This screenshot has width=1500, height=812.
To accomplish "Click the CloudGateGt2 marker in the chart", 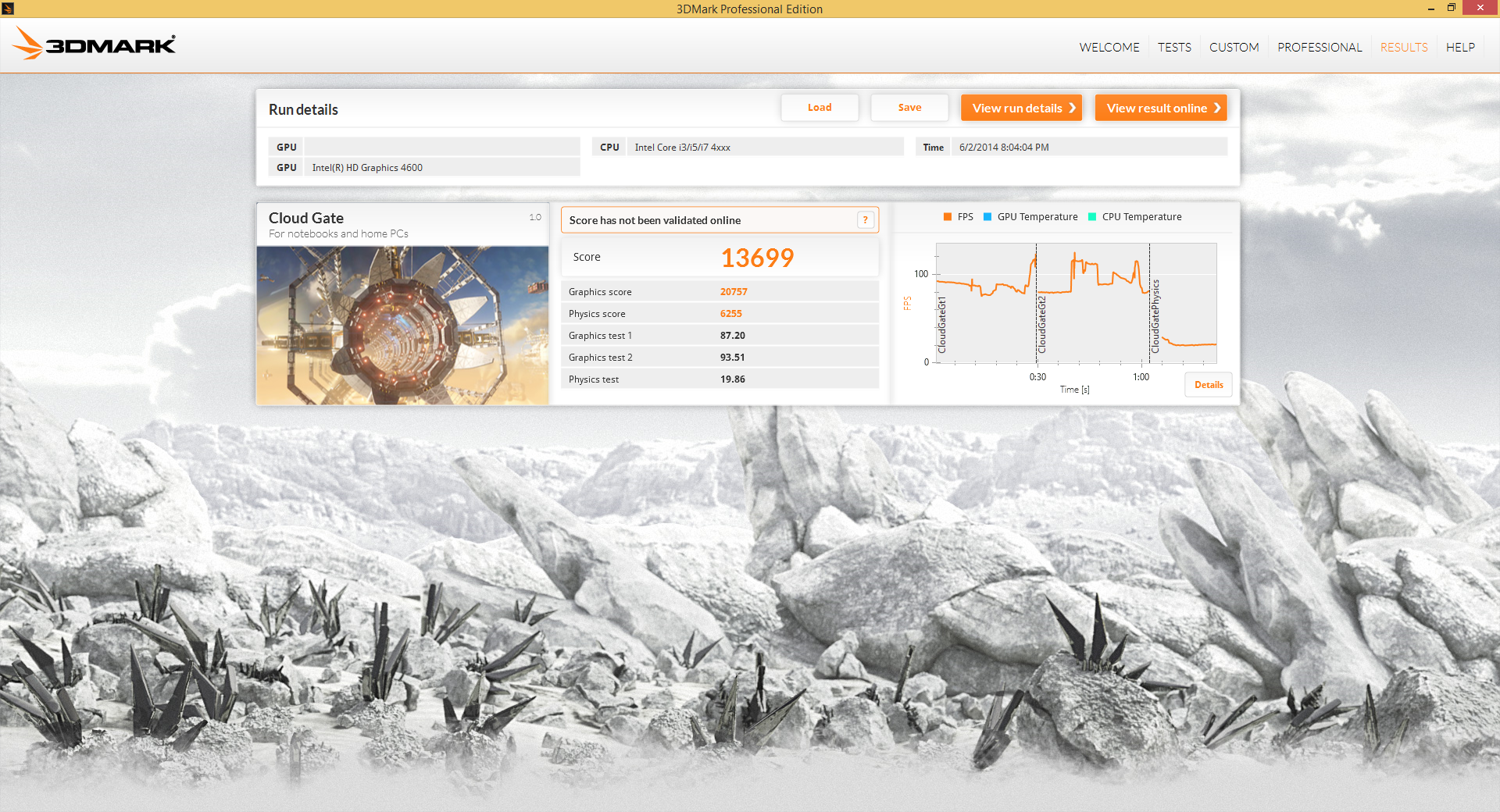I will (x=1042, y=325).
